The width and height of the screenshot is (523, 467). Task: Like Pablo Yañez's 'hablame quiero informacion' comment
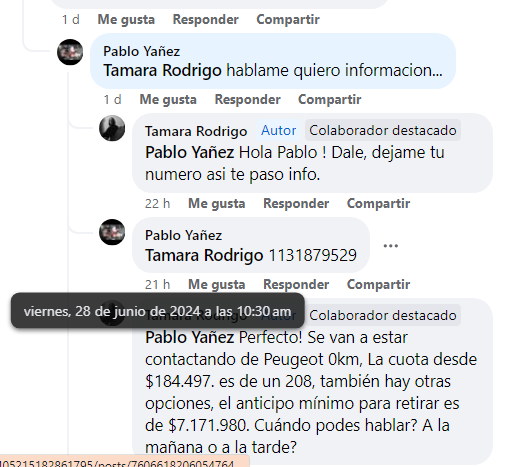[x=168, y=99]
